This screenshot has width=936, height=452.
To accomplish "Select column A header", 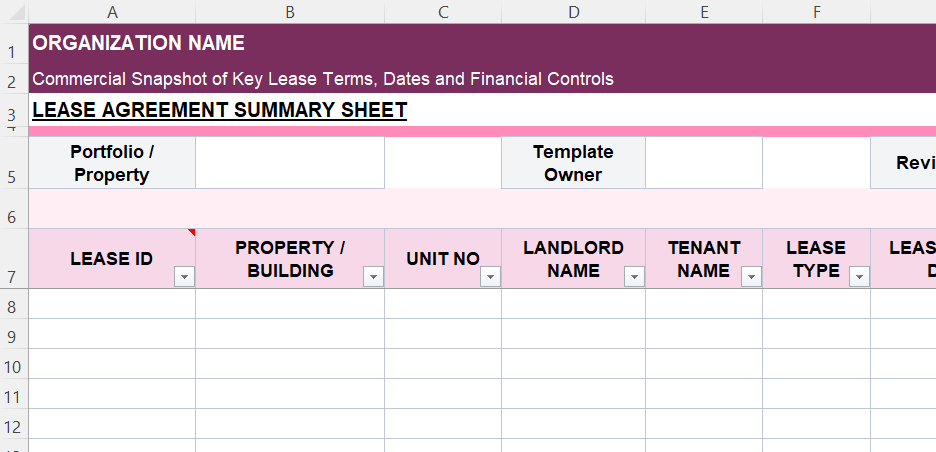I will pos(112,12).
